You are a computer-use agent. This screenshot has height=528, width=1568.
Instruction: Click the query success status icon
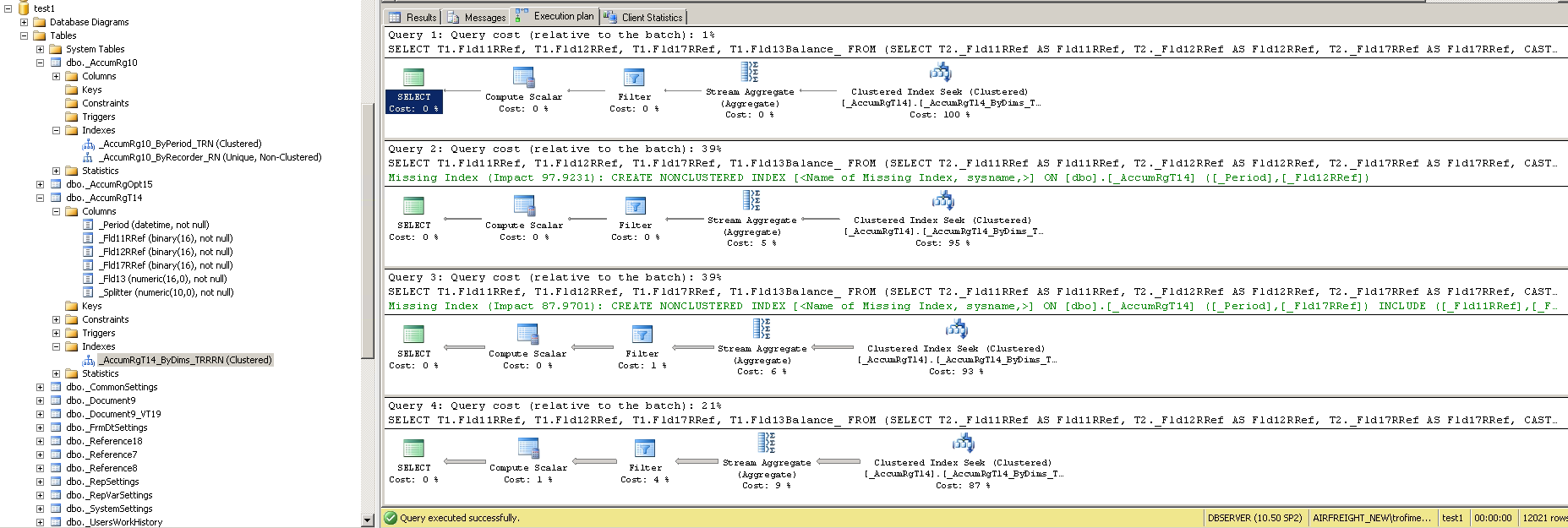tap(391, 518)
